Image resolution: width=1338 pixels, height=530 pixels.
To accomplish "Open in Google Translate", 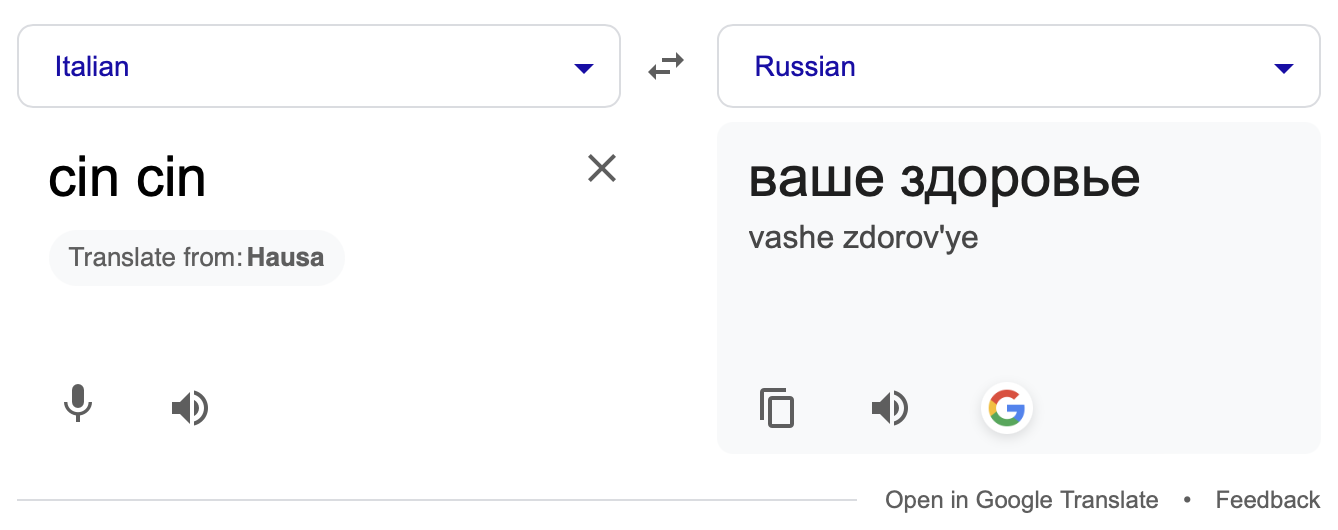I will 1021,500.
